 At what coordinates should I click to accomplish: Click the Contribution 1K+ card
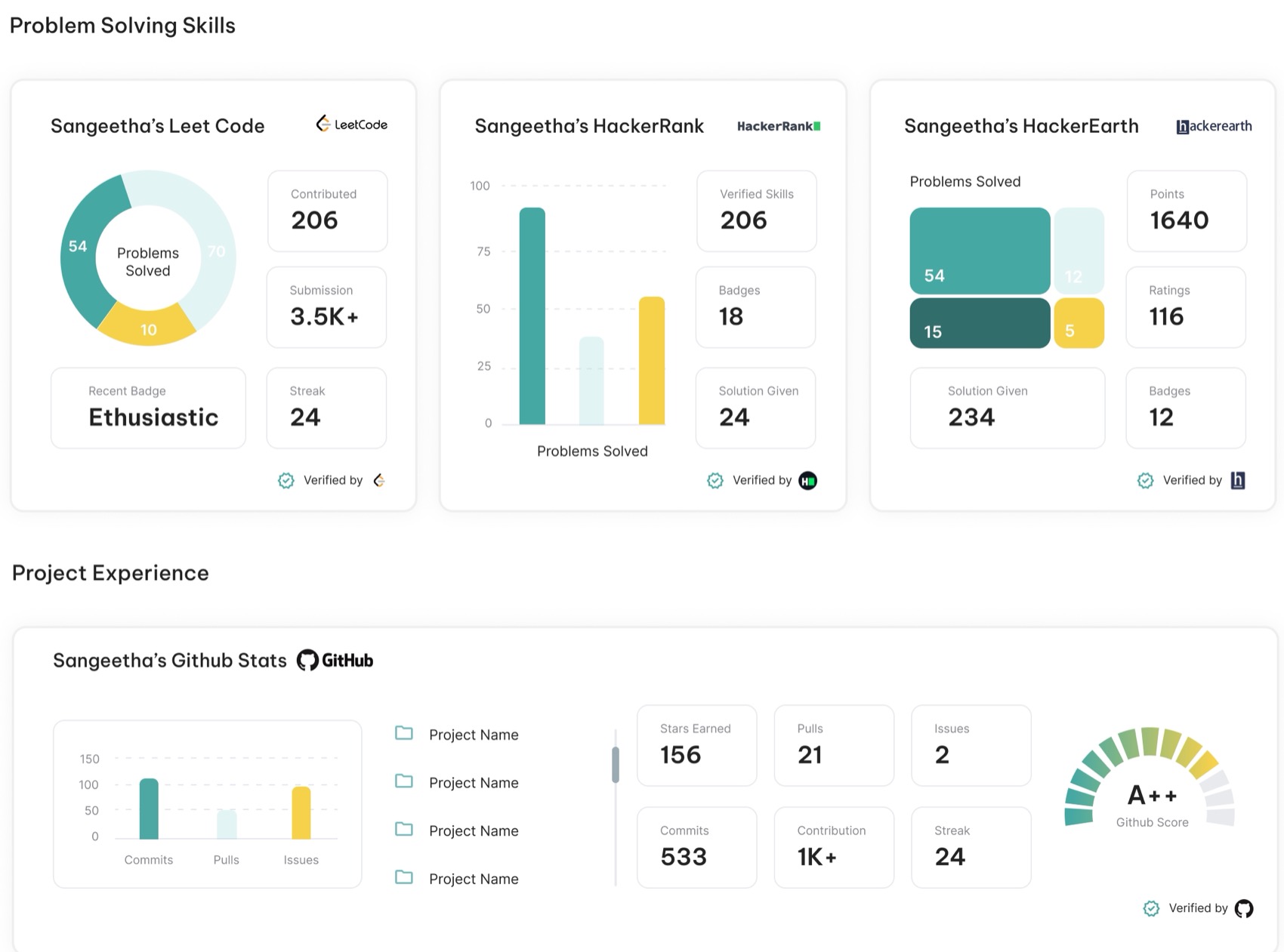pos(834,848)
